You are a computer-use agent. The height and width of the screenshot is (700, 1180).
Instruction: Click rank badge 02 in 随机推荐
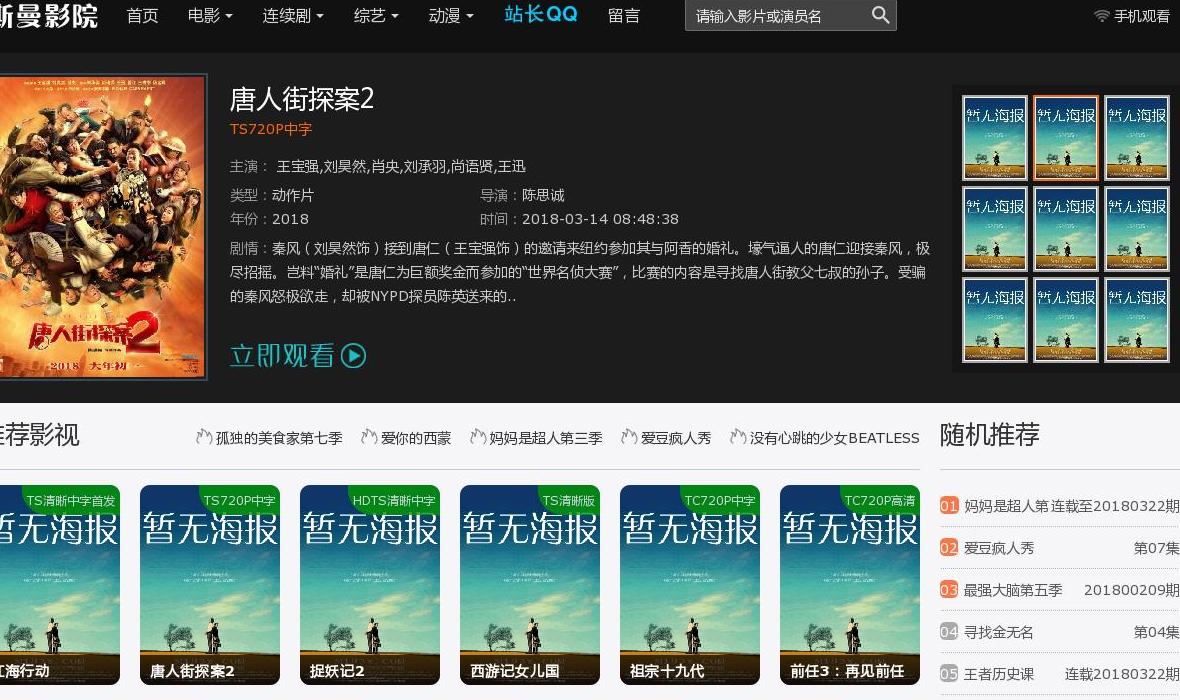click(x=948, y=548)
